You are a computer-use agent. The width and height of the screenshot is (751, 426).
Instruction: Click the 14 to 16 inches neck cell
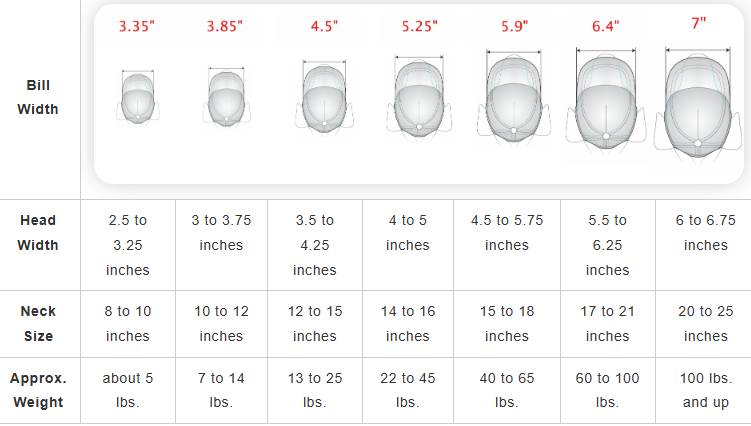pos(408,323)
